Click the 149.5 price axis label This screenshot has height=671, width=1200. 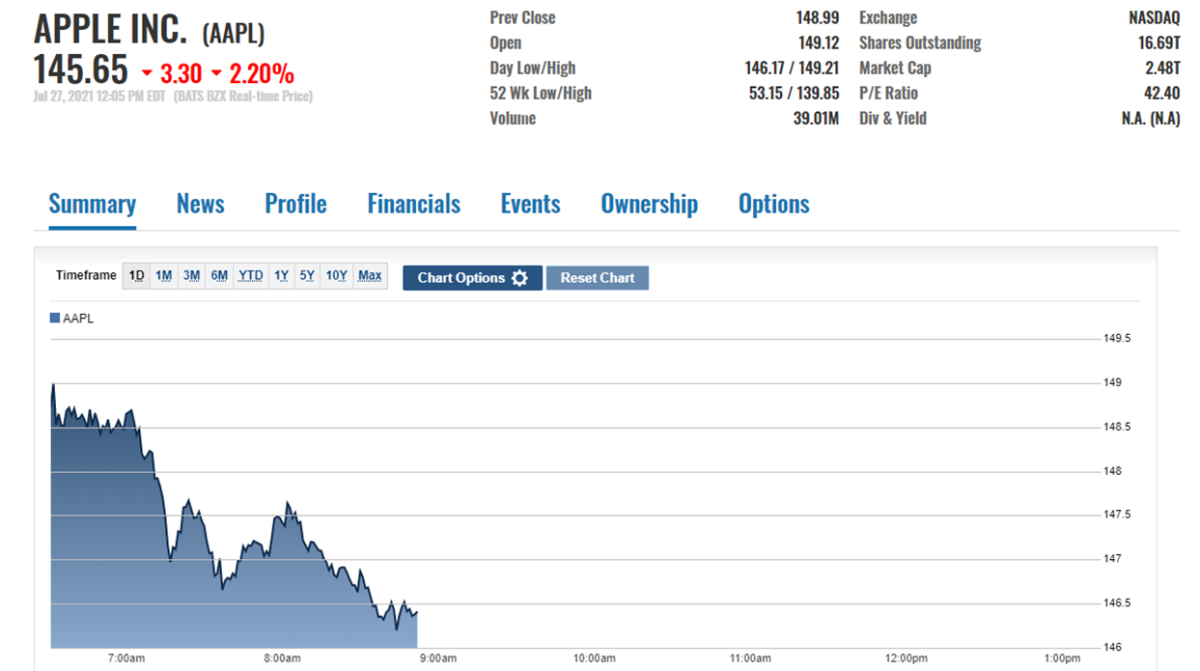(x=1117, y=339)
